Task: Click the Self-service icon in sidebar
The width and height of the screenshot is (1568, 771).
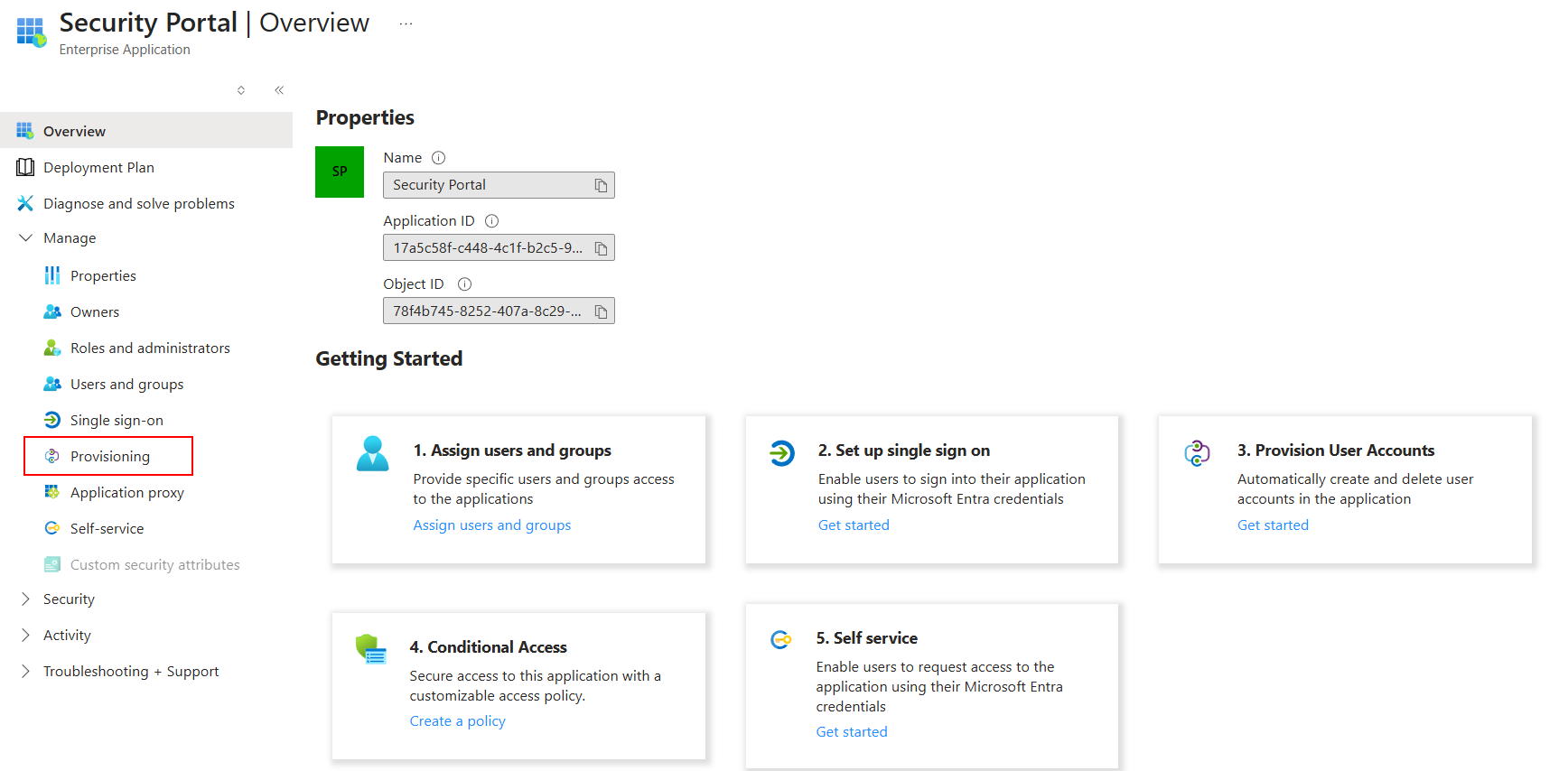Action: point(52,528)
